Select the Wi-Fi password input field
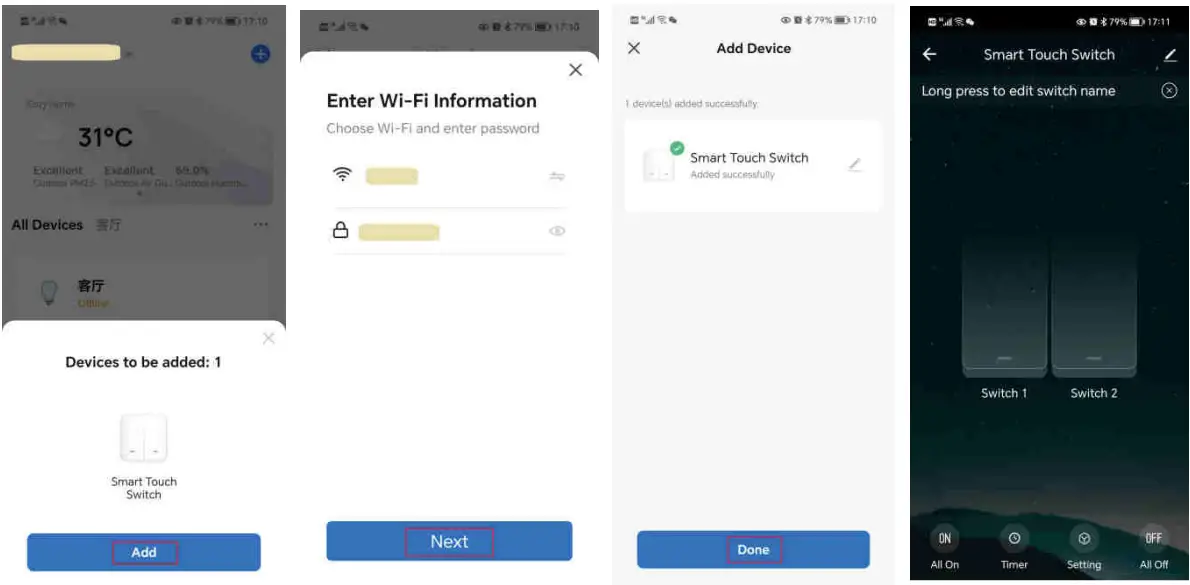Viewport: 1190px width, 585px height. pos(449,231)
